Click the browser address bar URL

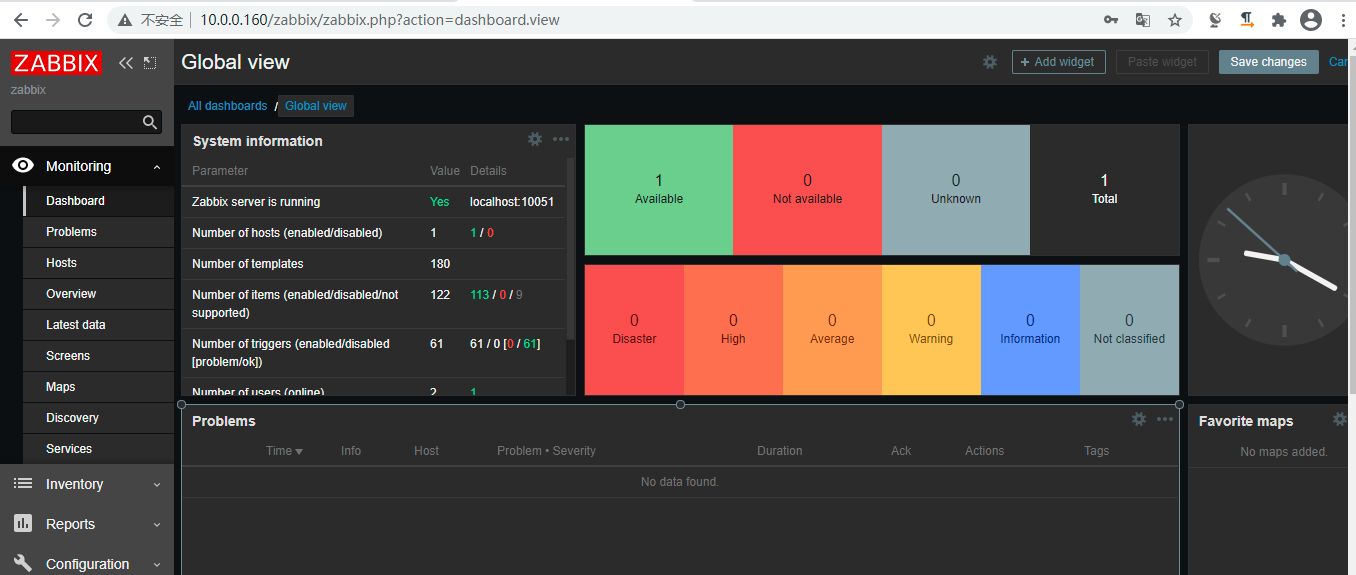click(380, 19)
